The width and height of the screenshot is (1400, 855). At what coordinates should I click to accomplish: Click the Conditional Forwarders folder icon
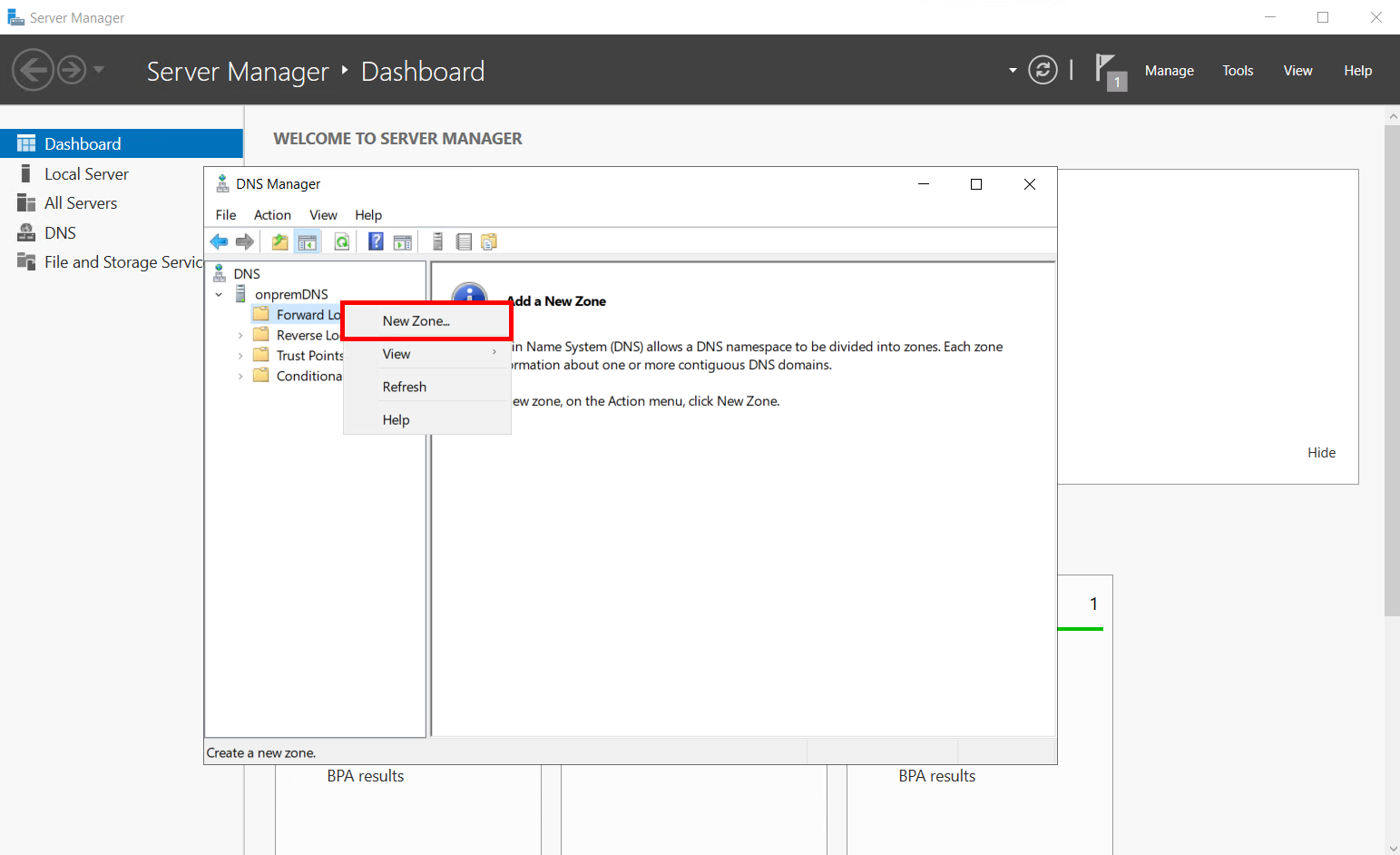[x=261, y=376]
